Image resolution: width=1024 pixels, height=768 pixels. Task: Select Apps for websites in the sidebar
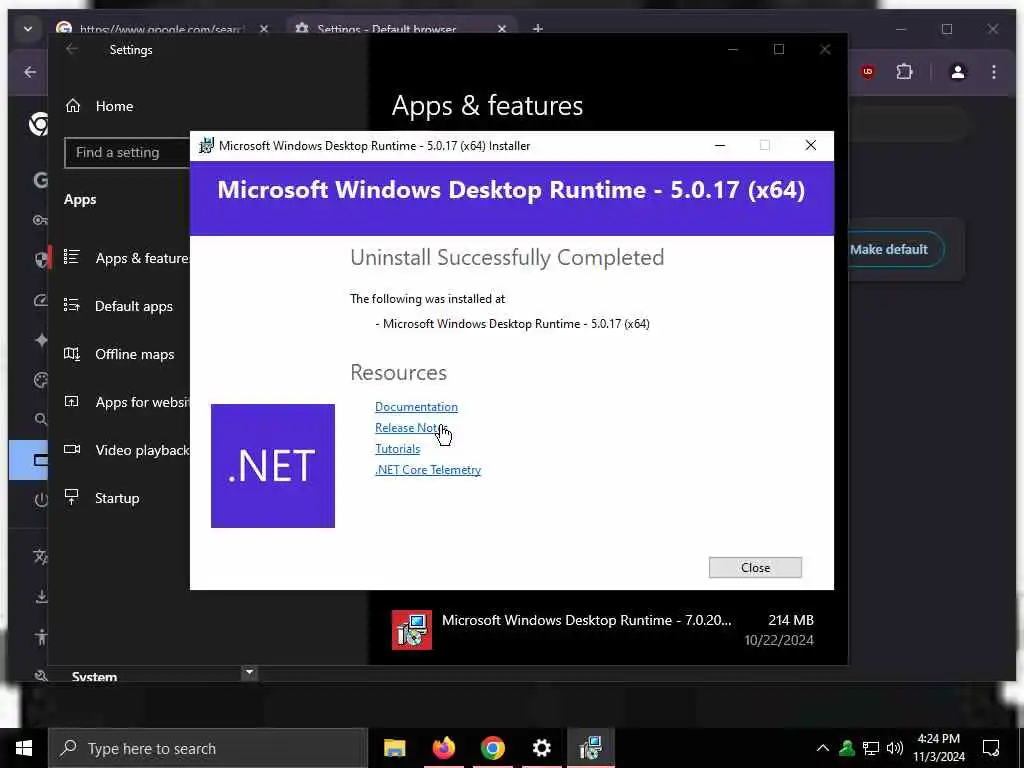click(x=126, y=402)
